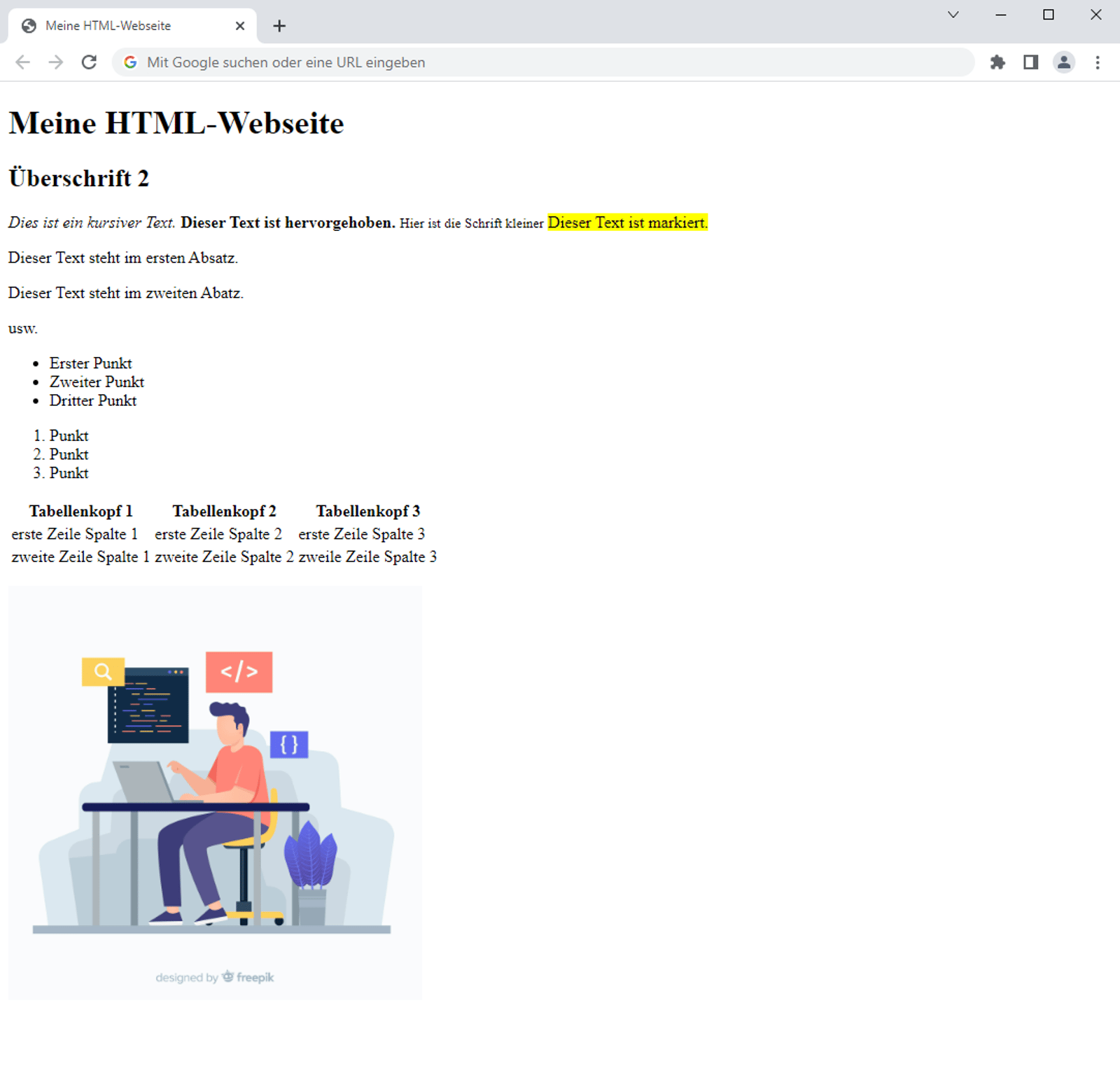Click the Erster Punkt list item
Screen dimensions: 1120x1066
[x=90, y=363]
